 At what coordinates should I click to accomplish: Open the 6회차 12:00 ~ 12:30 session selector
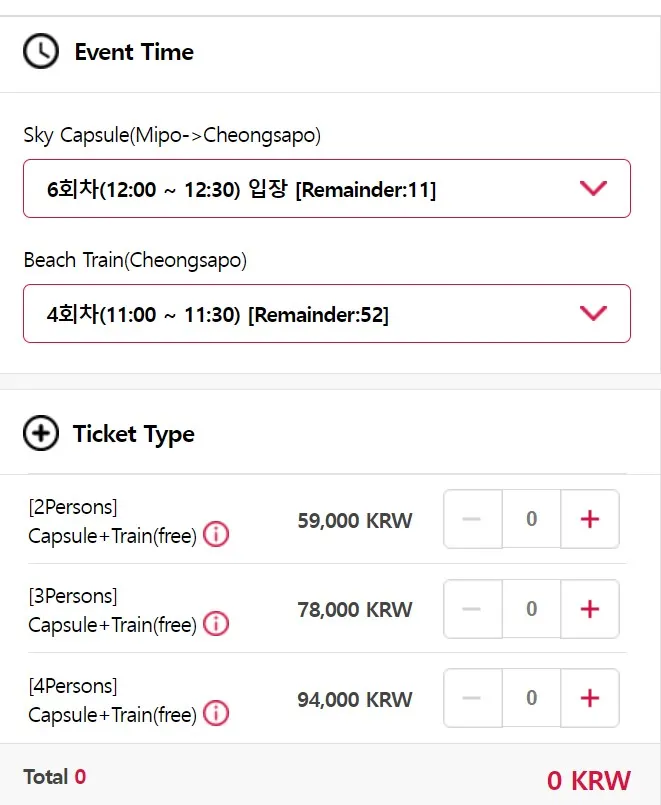click(x=240, y=189)
